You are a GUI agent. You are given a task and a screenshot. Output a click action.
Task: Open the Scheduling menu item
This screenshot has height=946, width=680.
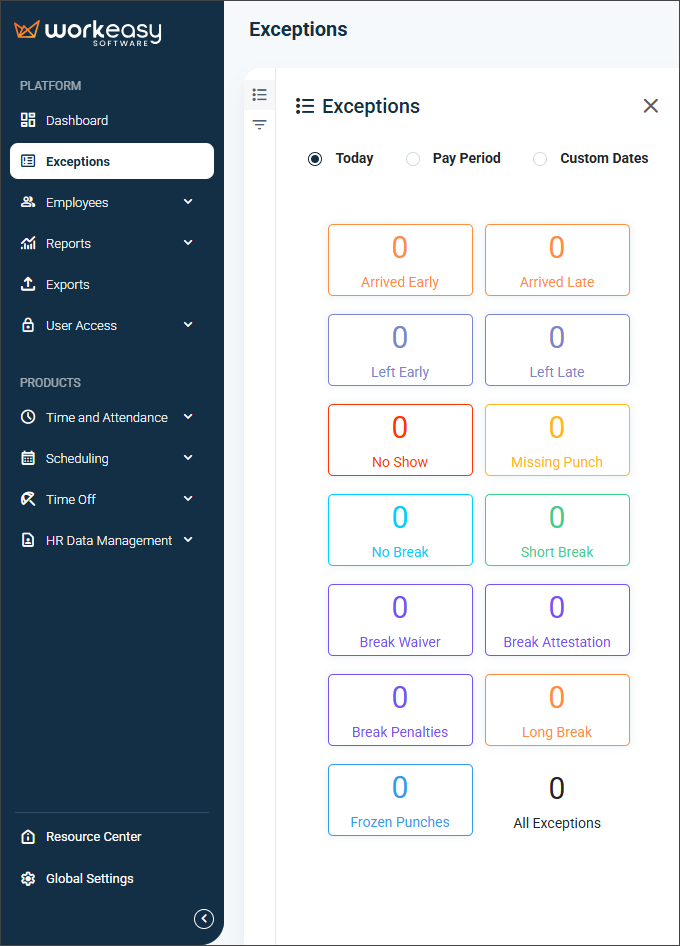[x=77, y=458]
